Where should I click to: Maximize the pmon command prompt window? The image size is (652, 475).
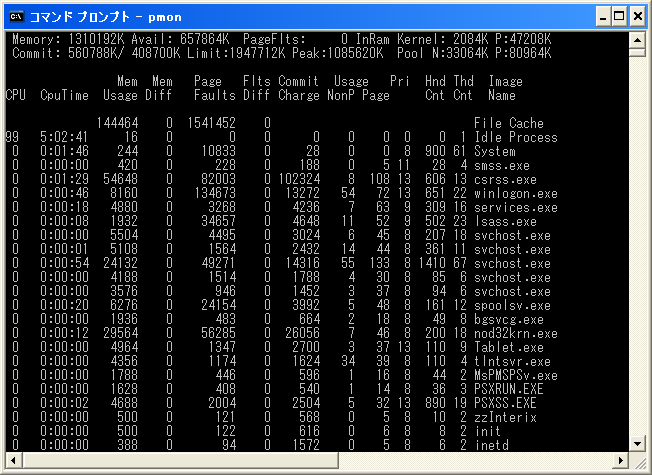pos(619,17)
